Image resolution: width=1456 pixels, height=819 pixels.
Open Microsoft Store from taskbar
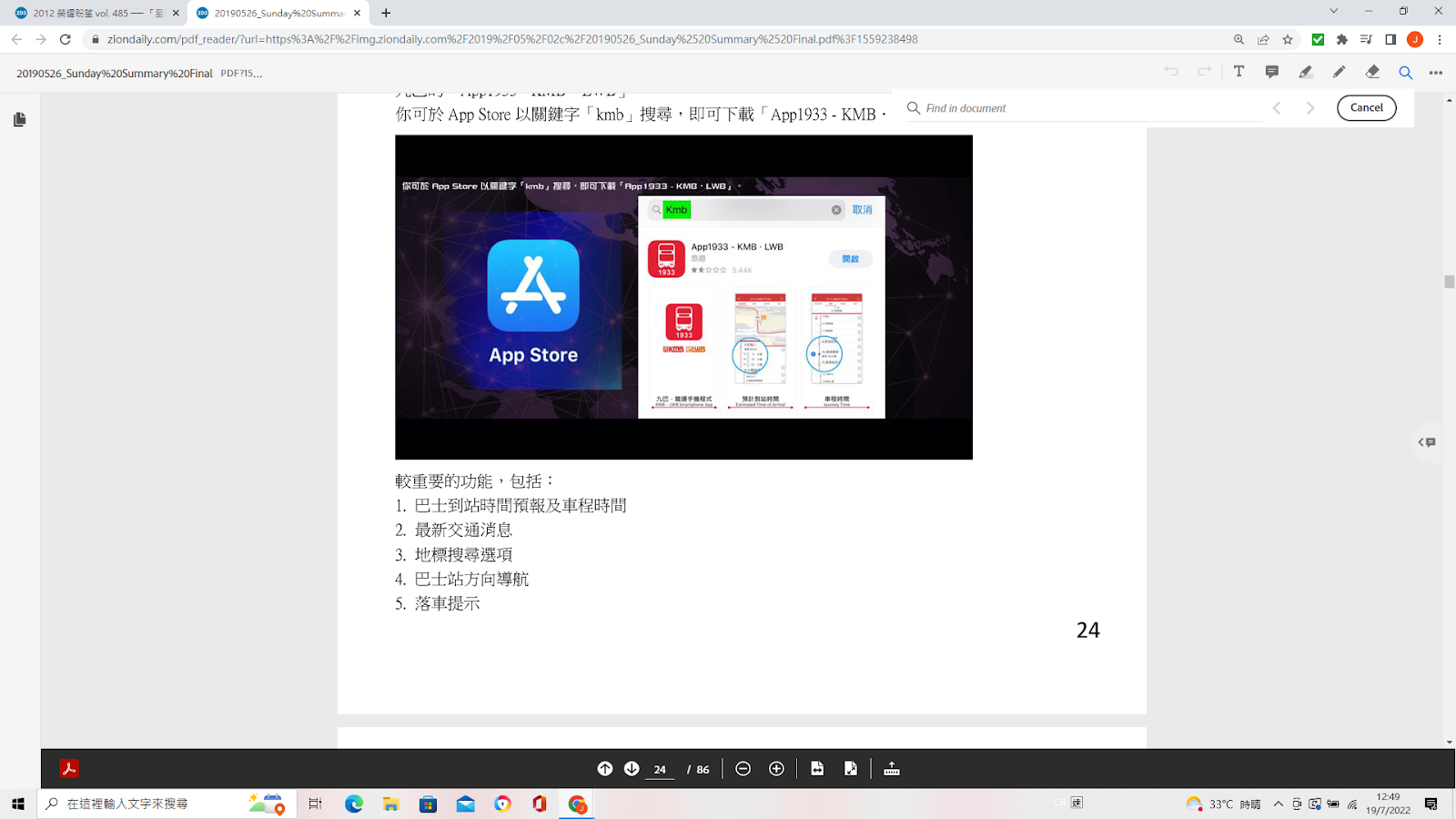coord(429,804)
